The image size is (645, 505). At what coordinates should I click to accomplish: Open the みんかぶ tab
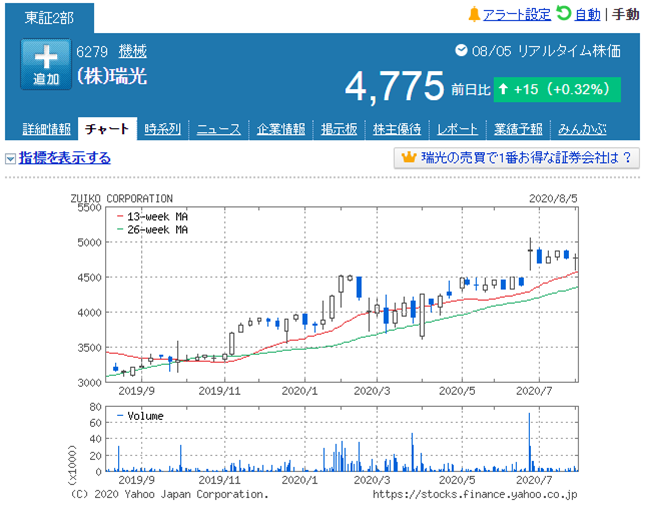coord(582,129)
